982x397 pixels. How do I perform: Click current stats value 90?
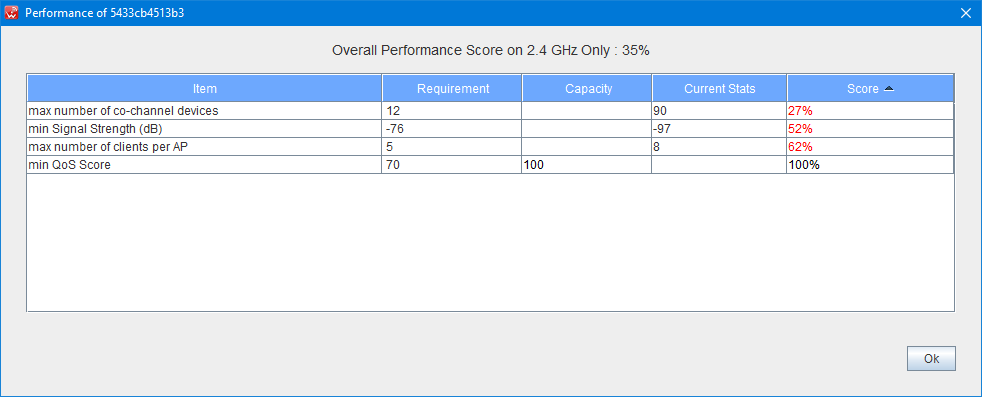pyautogui.click(x=659, y=111)
